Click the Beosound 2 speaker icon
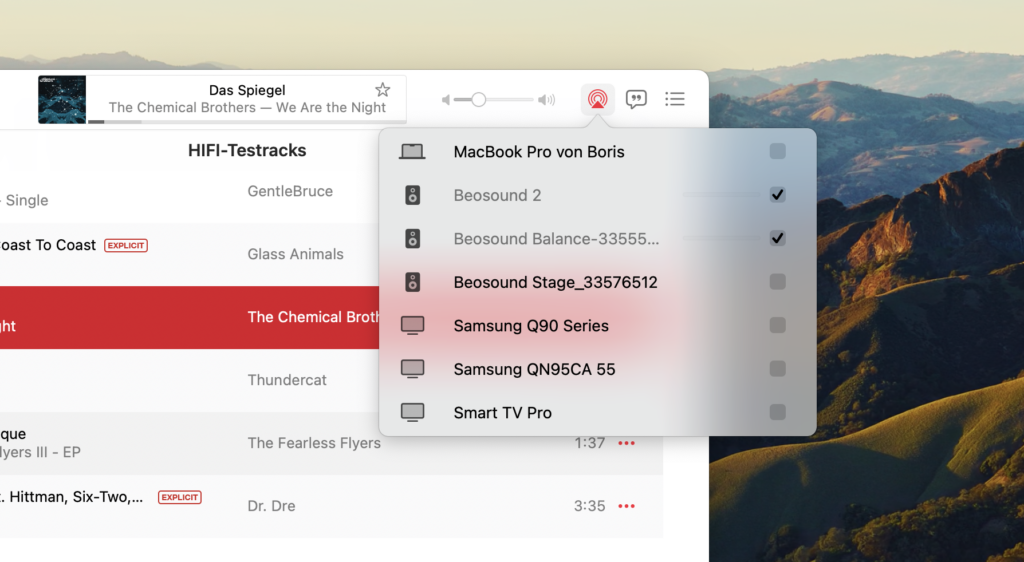This screenshot has width=1024, height=562. (x=413, y=195)
